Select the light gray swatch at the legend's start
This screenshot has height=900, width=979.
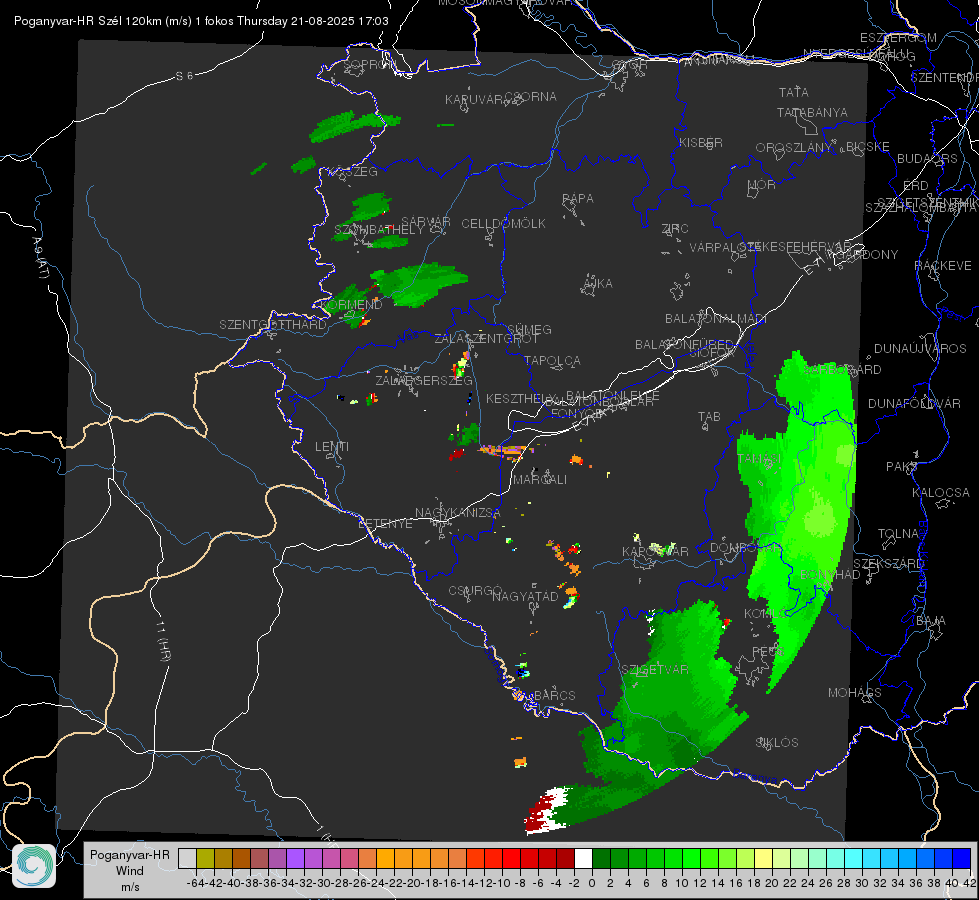[187, 858]
